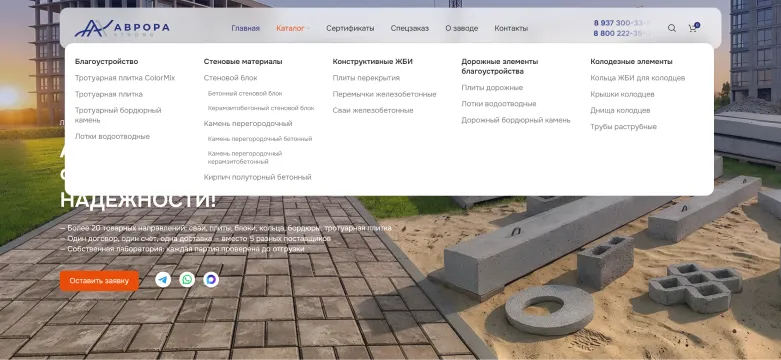781x360 pixels.
Task: Open Тротуарный бордюрный камень link
Action: [118, 115]
